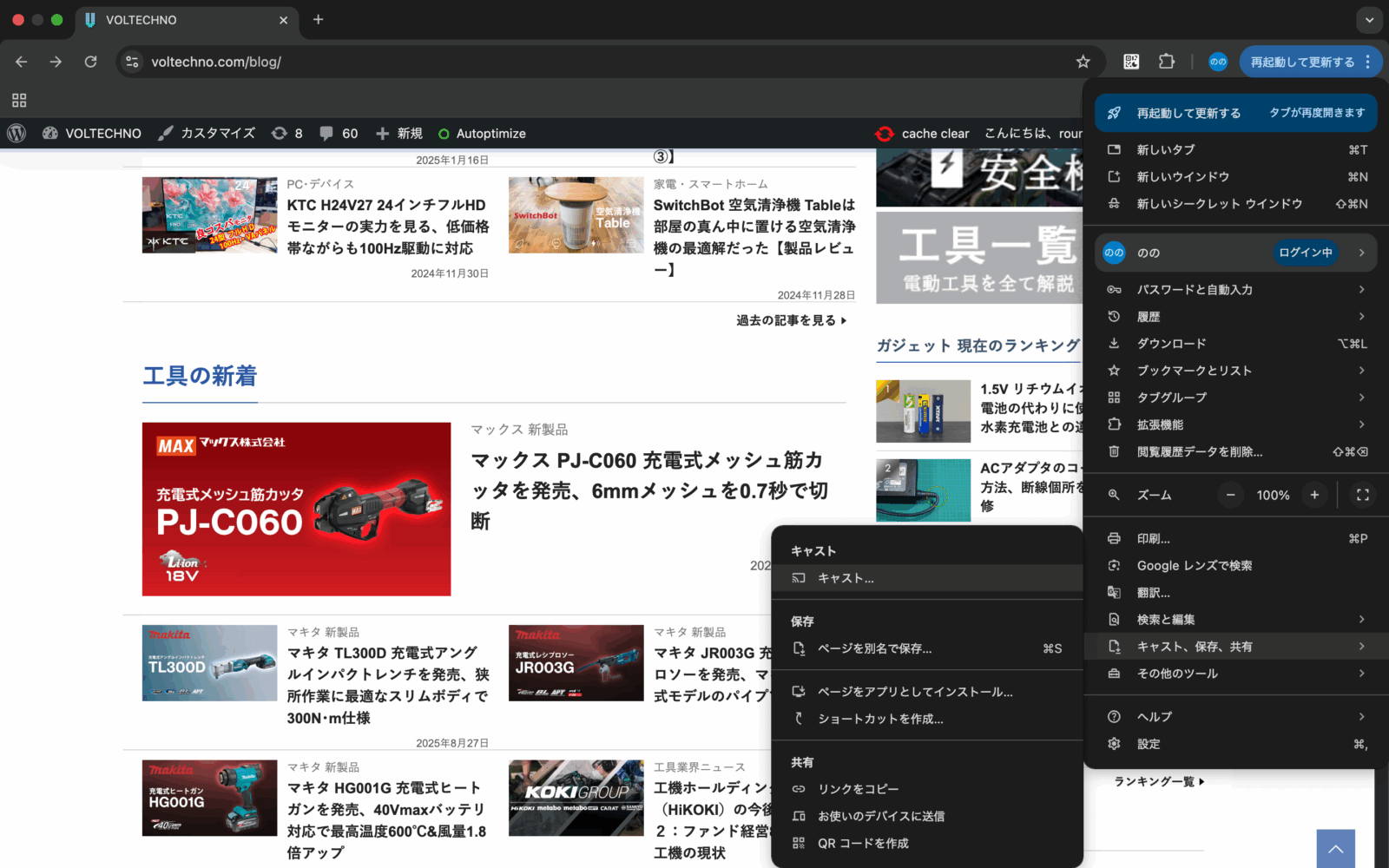
Task: Select 新しいタブ menu item
Action: click(1236, 149)
